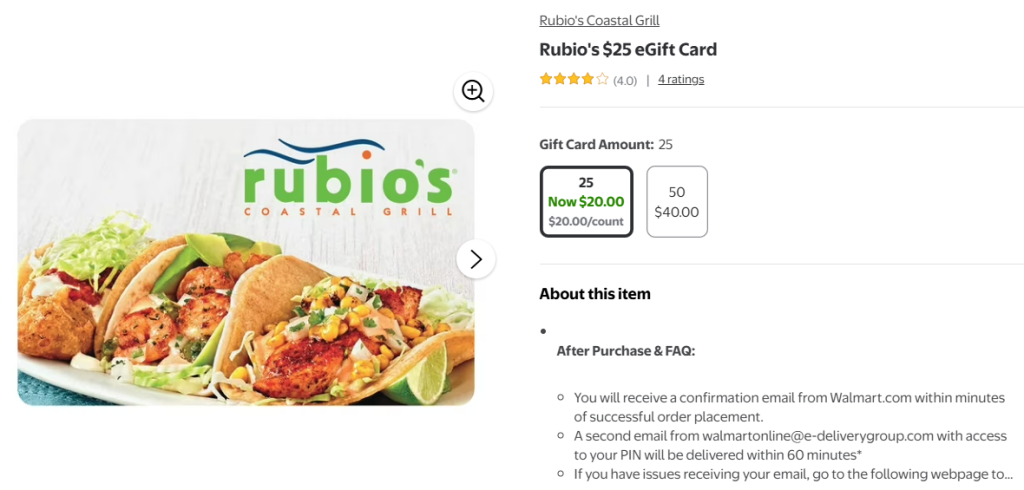Click the $20.00/count unit price text

pyautogui.click(x=586, y=221)
